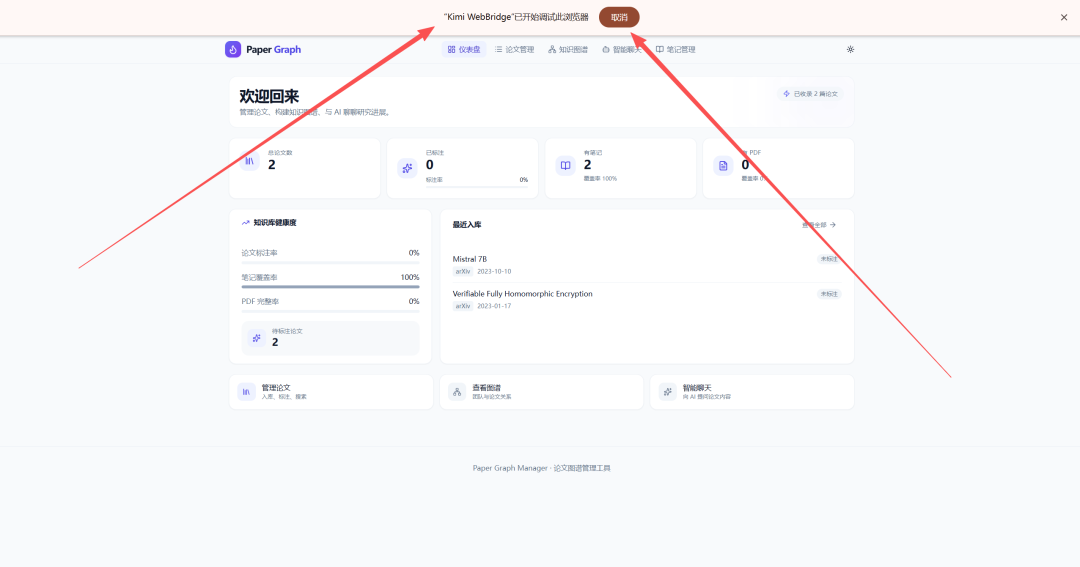The height and width of the screenshot is (567, 1080).
Task: Click the 管理论文 shortcut title
Action: (x=276, y=387)
